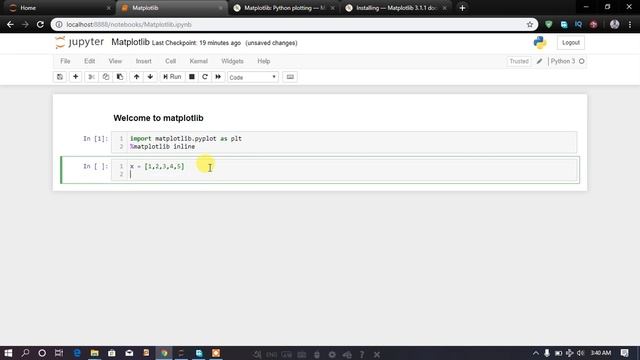The image size is (640, 360).
Task: Select the In [1] cell prompt
Action: tap(96, 139)
